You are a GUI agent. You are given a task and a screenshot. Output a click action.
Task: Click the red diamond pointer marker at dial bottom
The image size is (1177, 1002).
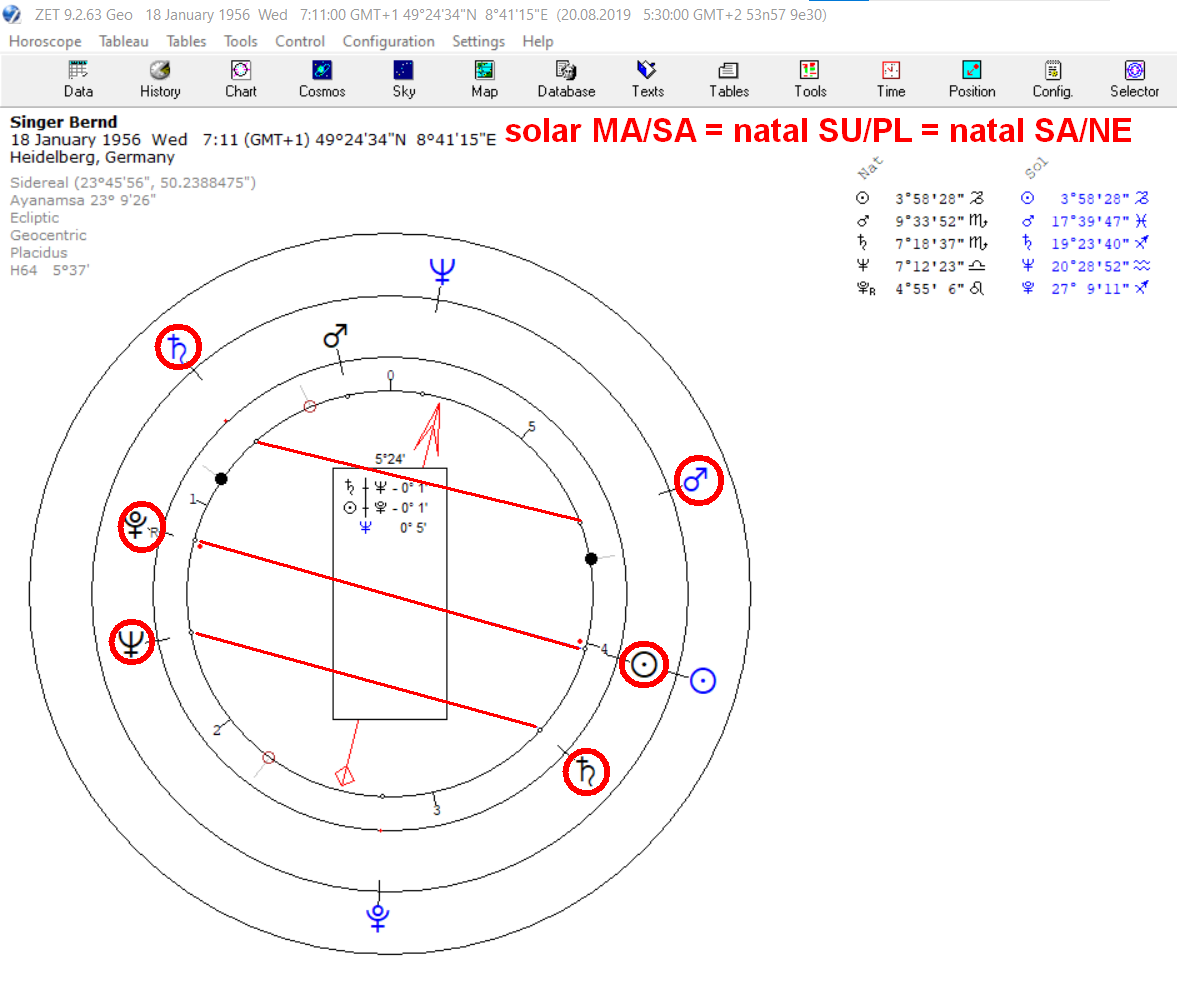(x=345, y=775)
